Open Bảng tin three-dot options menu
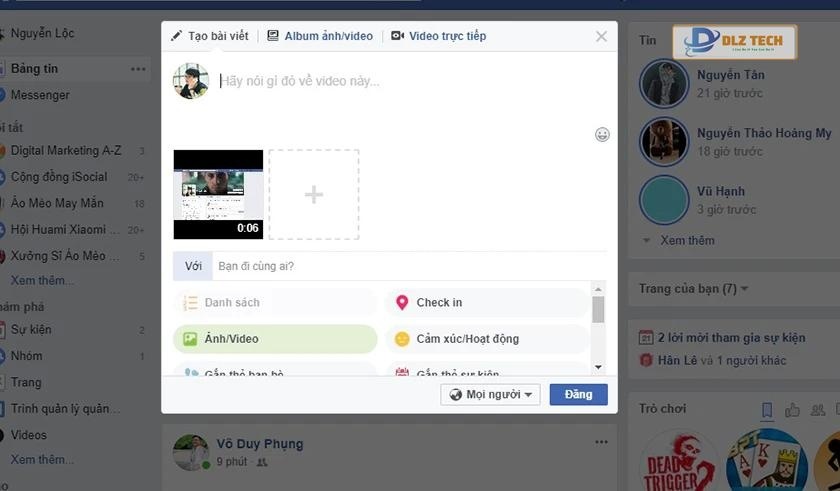 (138, 69)
